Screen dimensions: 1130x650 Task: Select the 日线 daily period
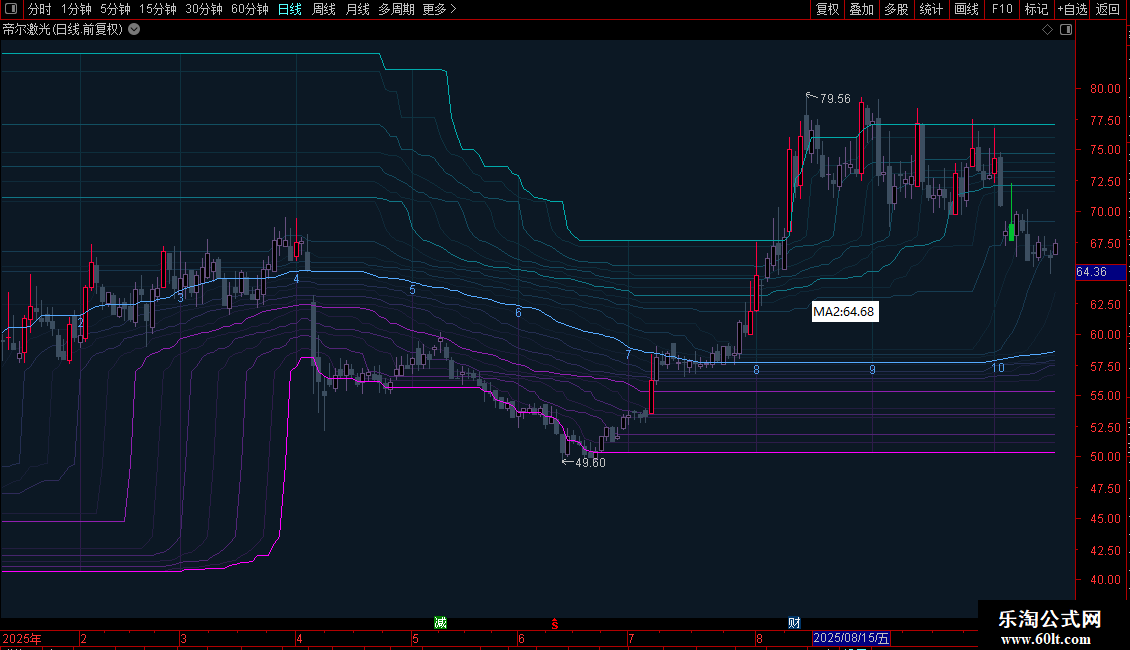tap(290, 9)
